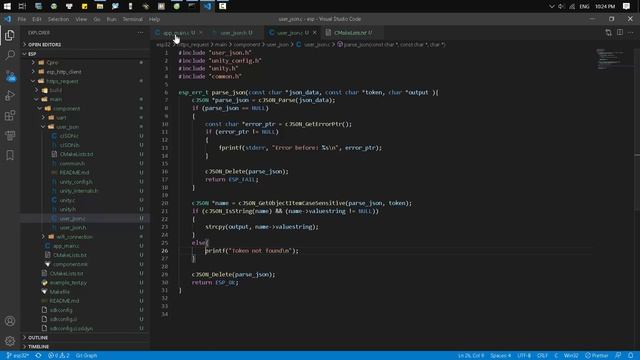Expand the uart folder
640x360 pixels.
tap(61, 118)
